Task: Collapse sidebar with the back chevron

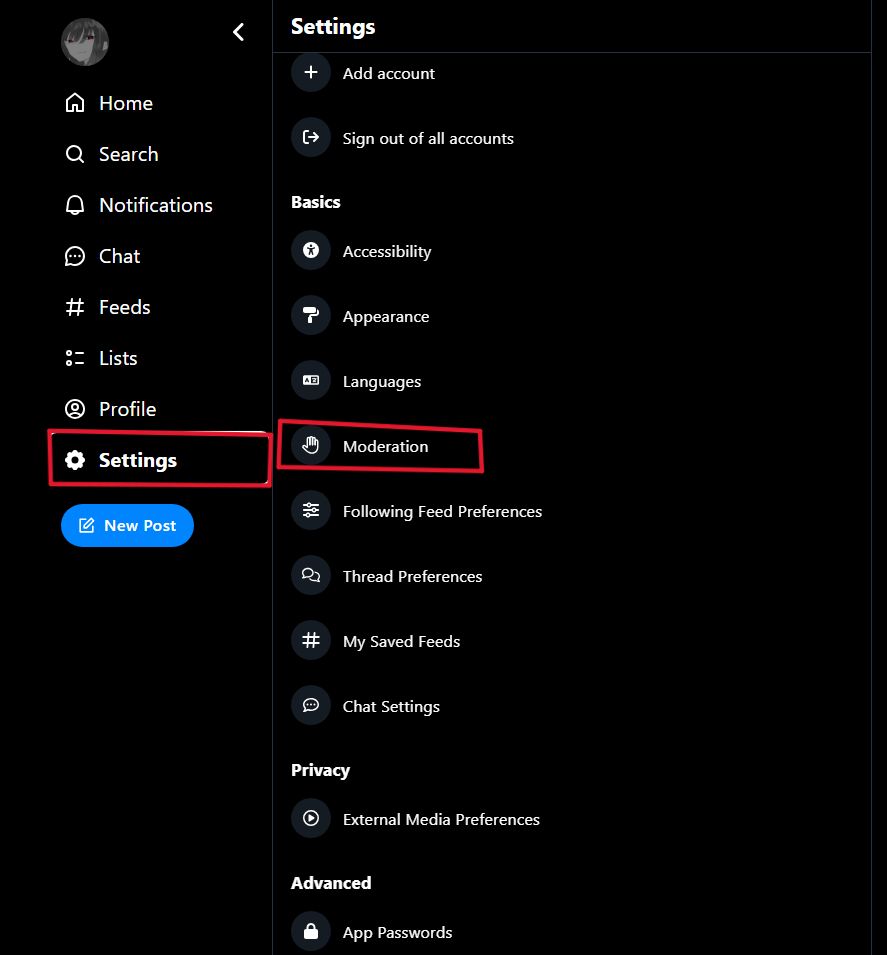Action: pos(238,32)
